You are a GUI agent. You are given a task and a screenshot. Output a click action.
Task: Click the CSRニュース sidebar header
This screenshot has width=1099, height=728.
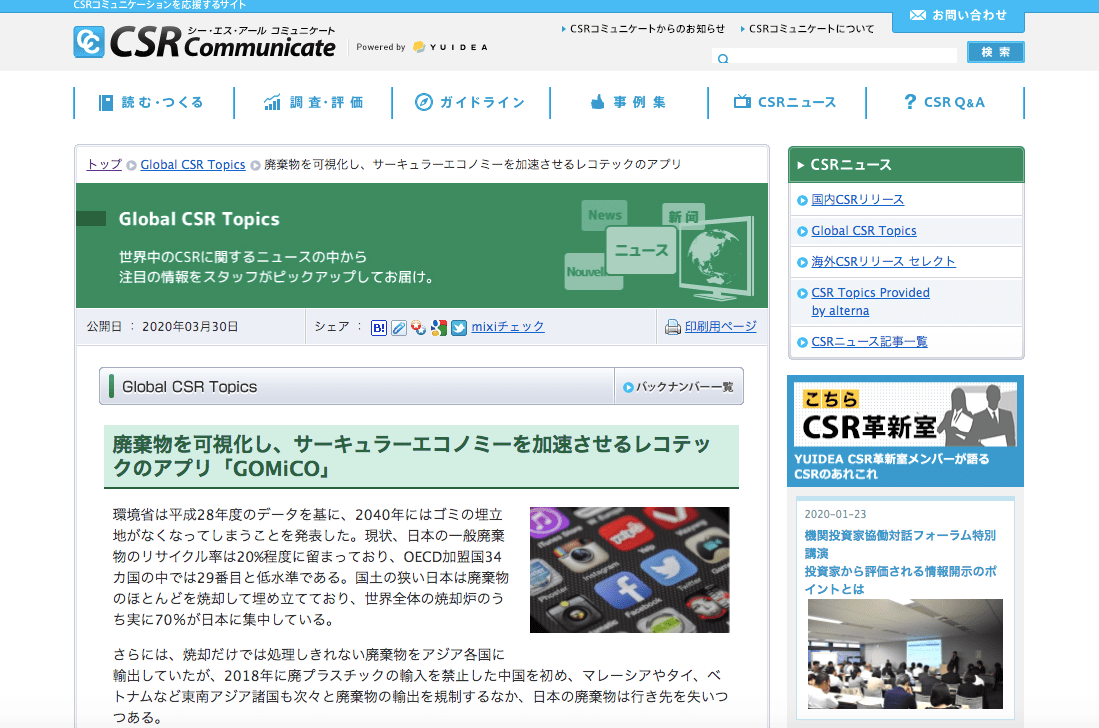[x=906, y=165]
